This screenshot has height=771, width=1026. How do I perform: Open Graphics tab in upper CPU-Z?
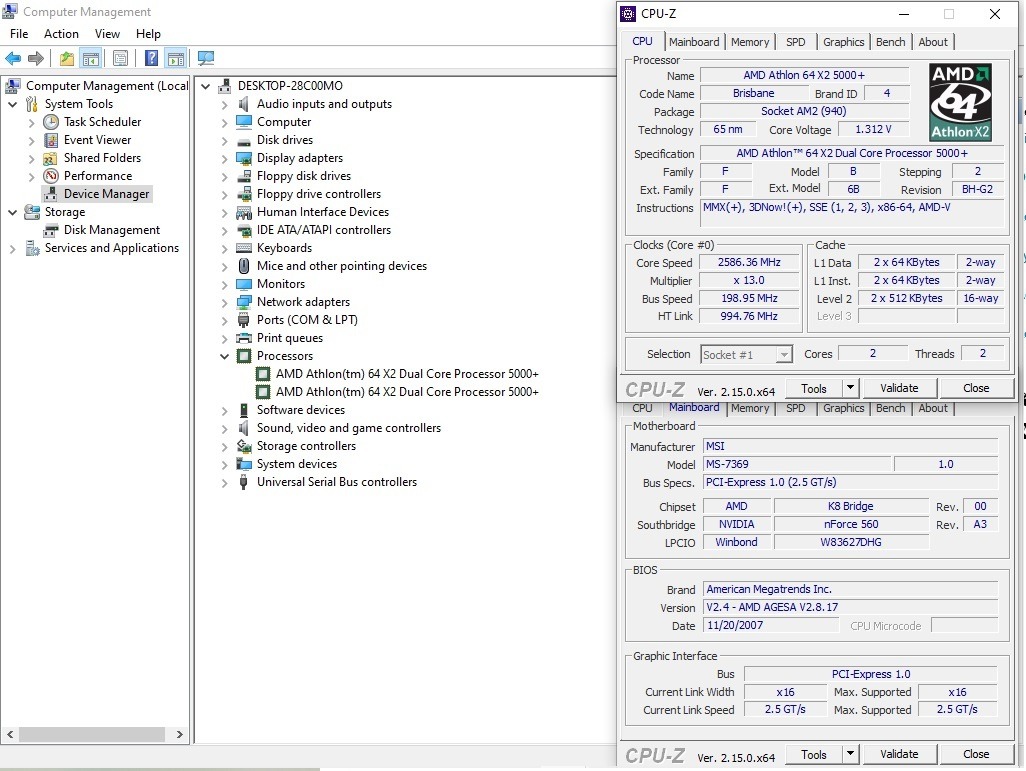click(843, 42)
